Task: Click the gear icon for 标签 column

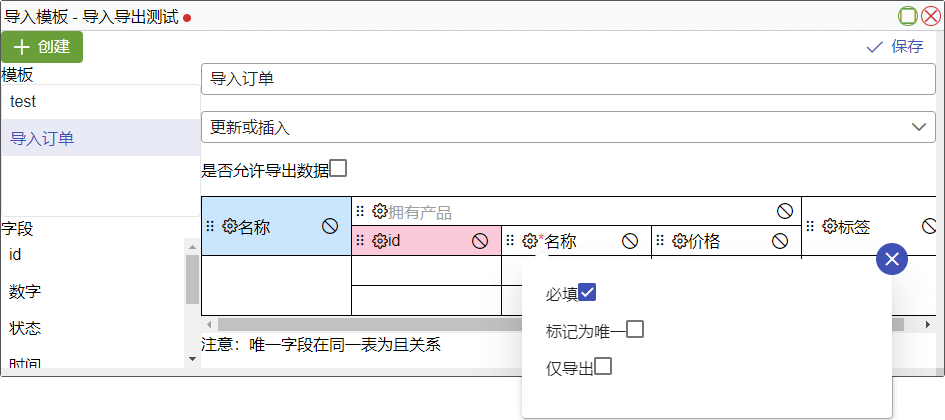Action: 829,227
